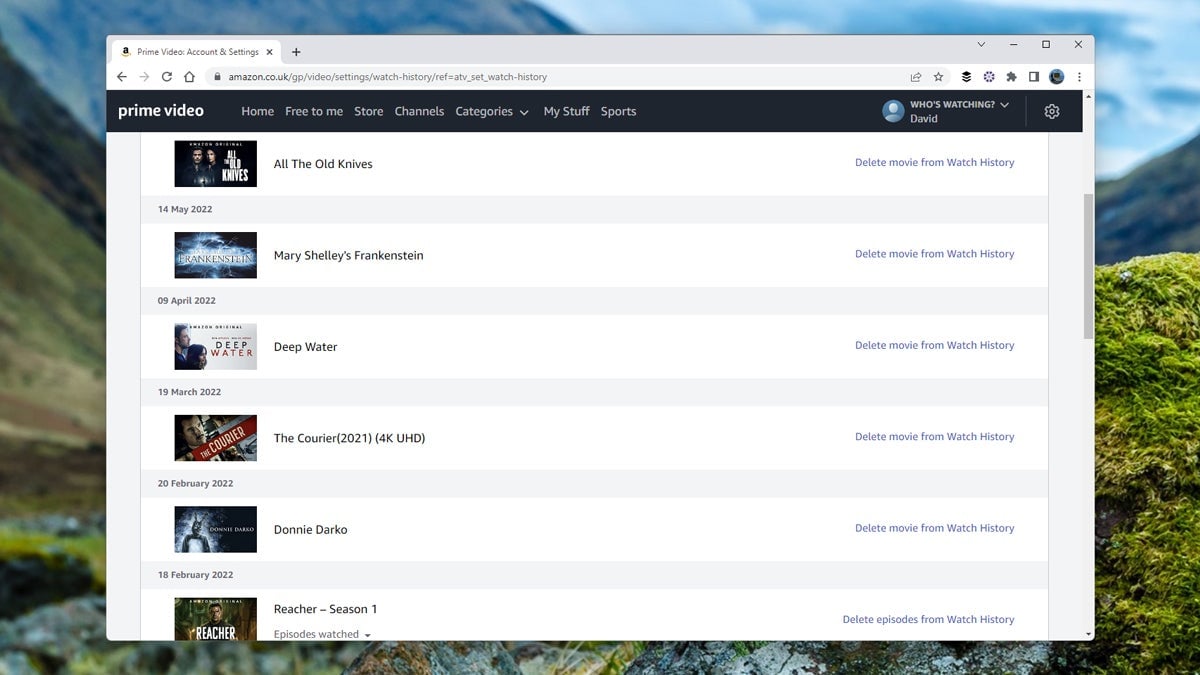1200x675 pixels.
Task: Click the browser back arrow
Action: pyautogui.click(x=121, y=76)
